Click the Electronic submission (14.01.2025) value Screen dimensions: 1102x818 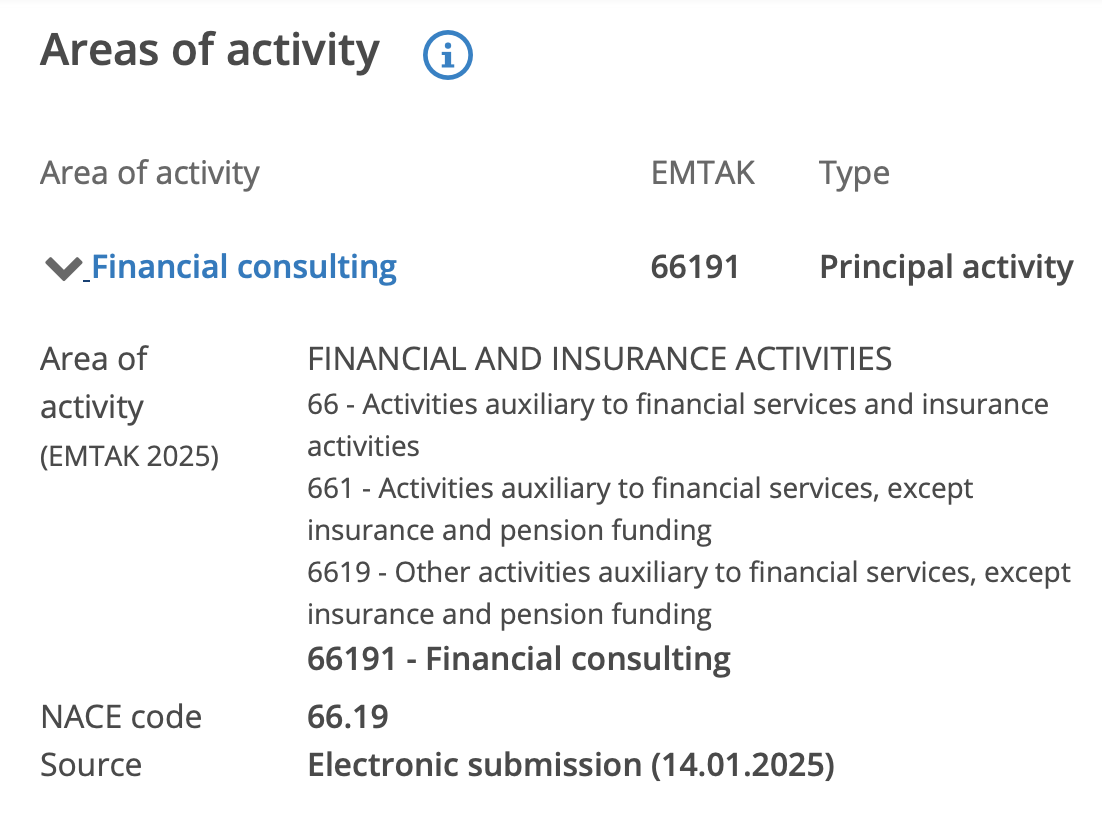click(570, 765)
